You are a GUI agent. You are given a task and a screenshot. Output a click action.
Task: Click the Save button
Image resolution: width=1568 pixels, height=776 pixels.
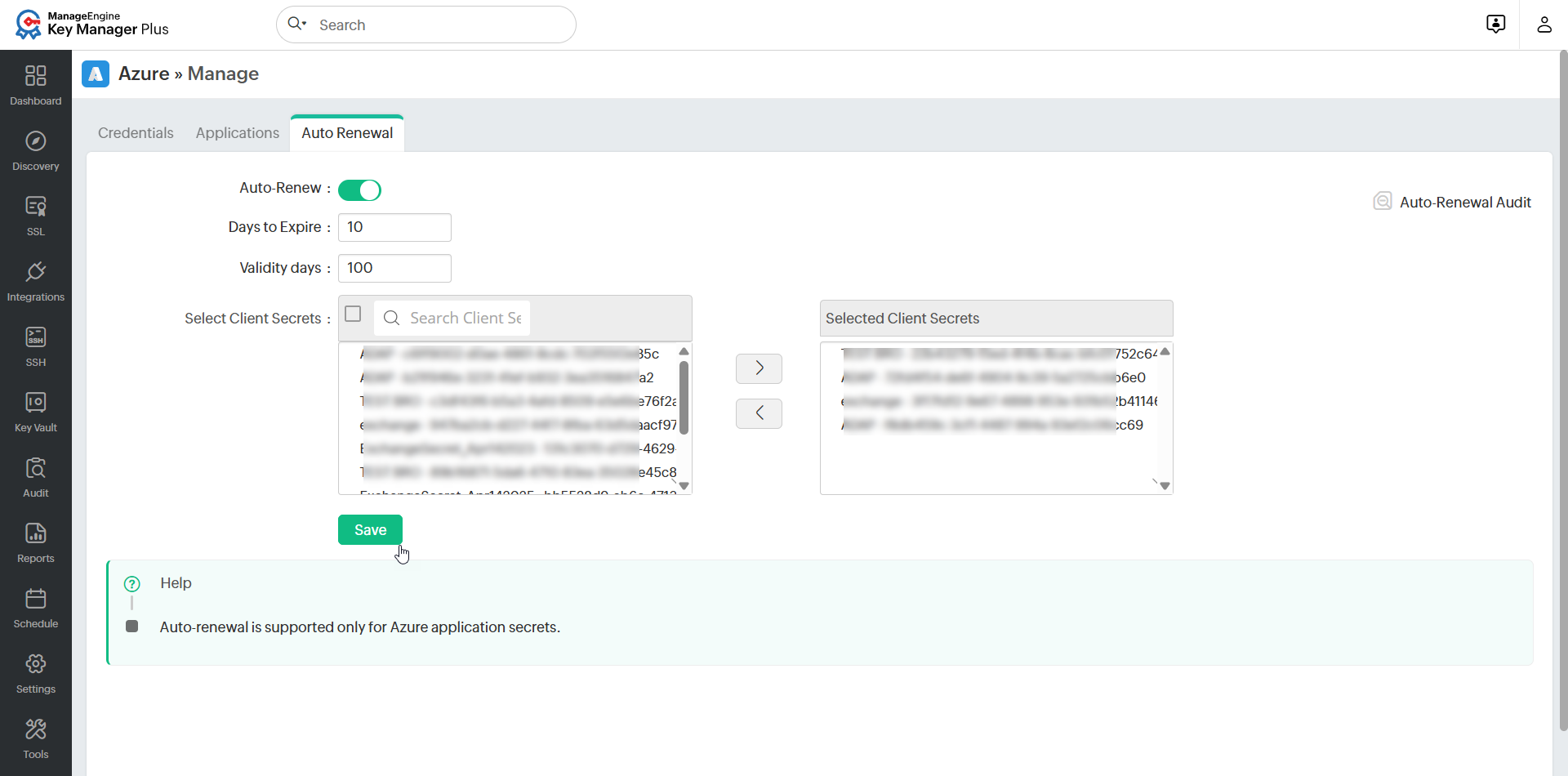[x=370, y=530]
